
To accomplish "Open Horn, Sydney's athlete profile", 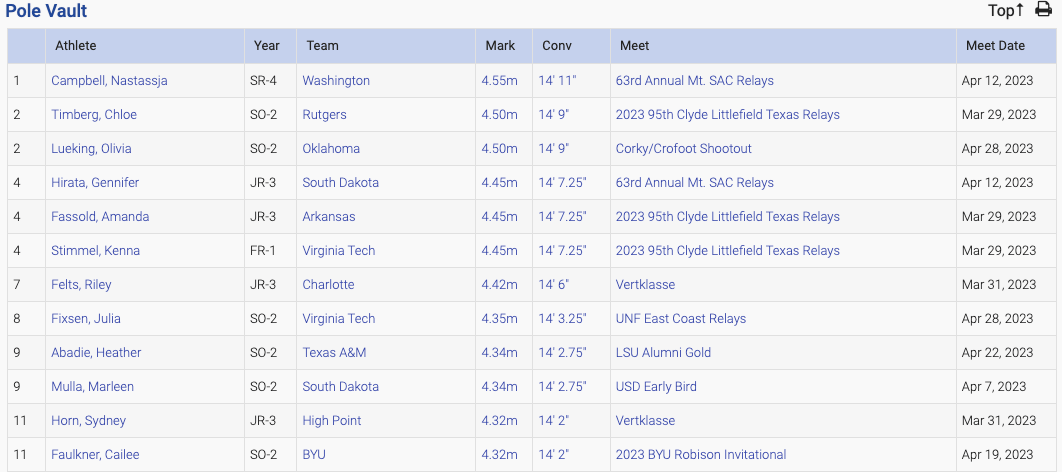I will pyautogui.click(x=88, y=420).
